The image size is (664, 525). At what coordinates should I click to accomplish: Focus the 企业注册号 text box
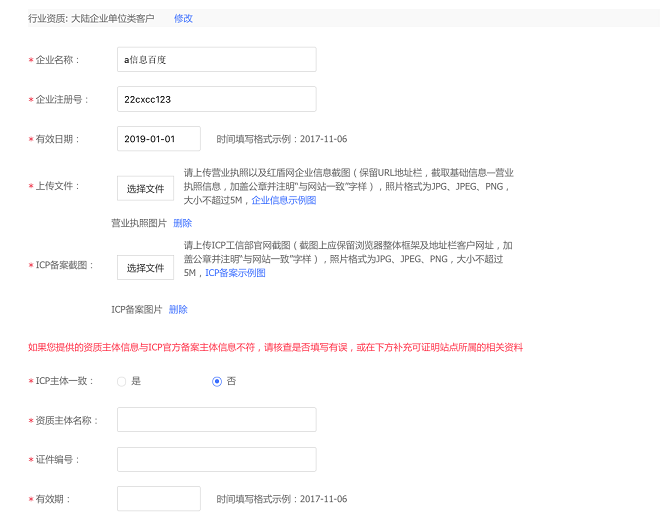(x=216, y=100)
